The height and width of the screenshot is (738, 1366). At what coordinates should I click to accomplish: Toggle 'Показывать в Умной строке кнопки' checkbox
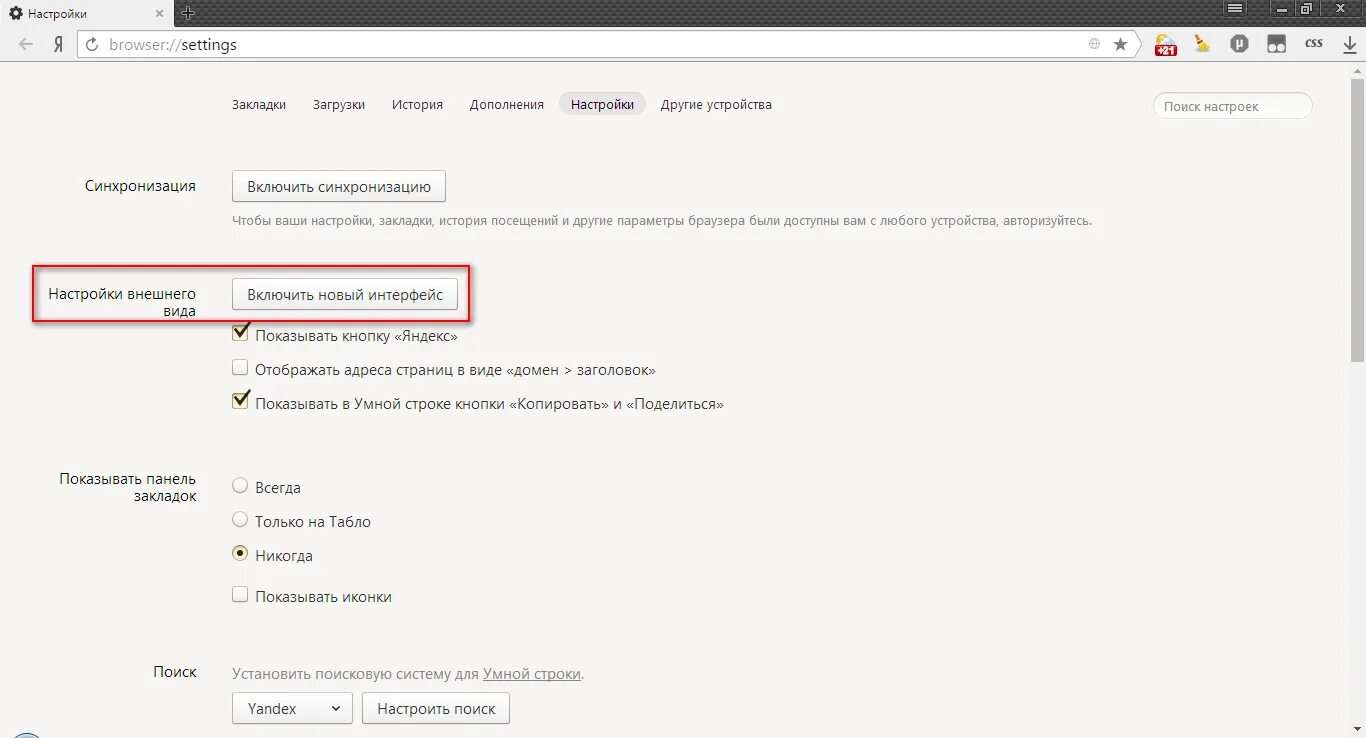pos(240,402)
